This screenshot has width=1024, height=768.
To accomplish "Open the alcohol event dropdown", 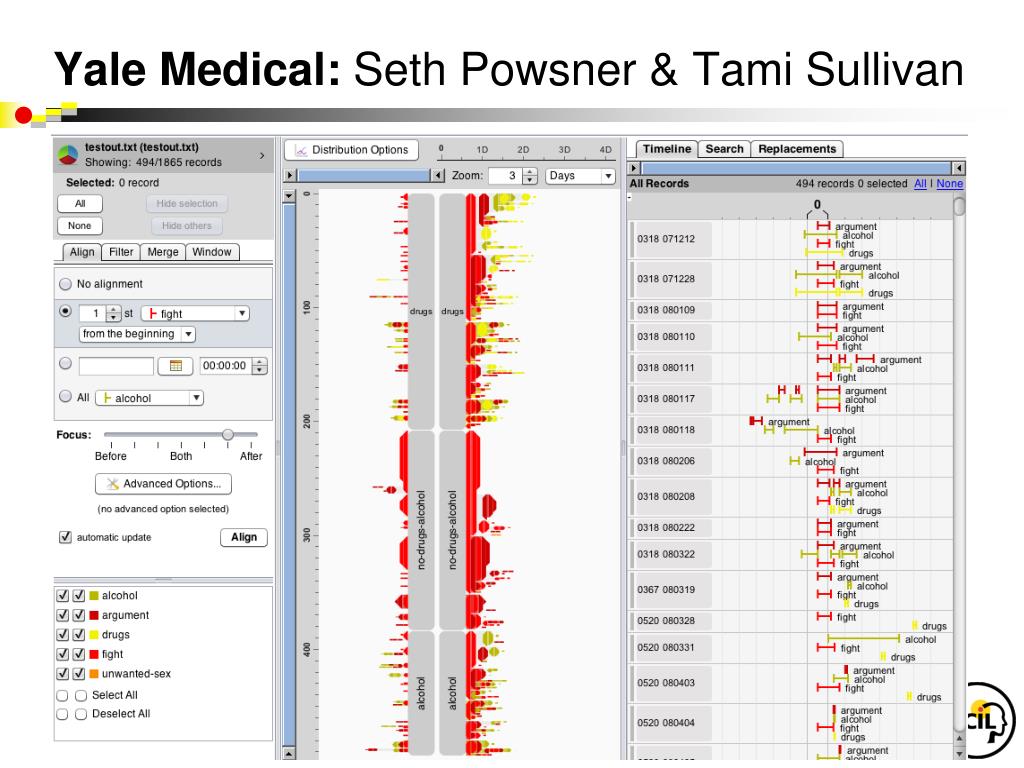I will (150, 398).
